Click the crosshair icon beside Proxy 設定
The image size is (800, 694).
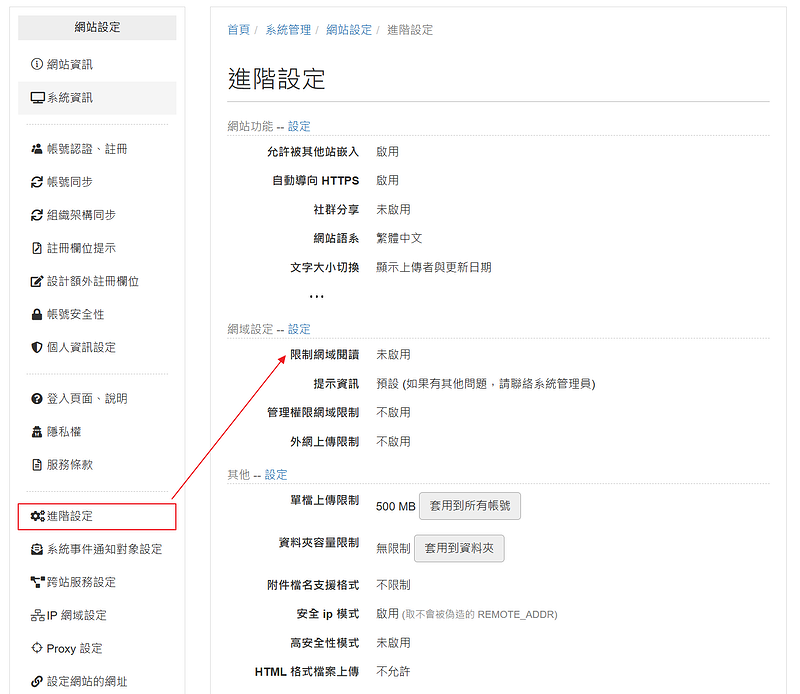point(37,649)
